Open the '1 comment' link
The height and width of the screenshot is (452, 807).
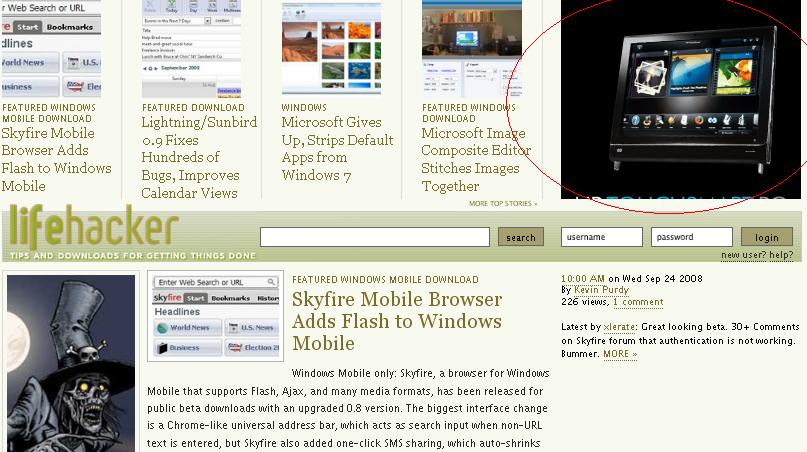coord(638,302)
